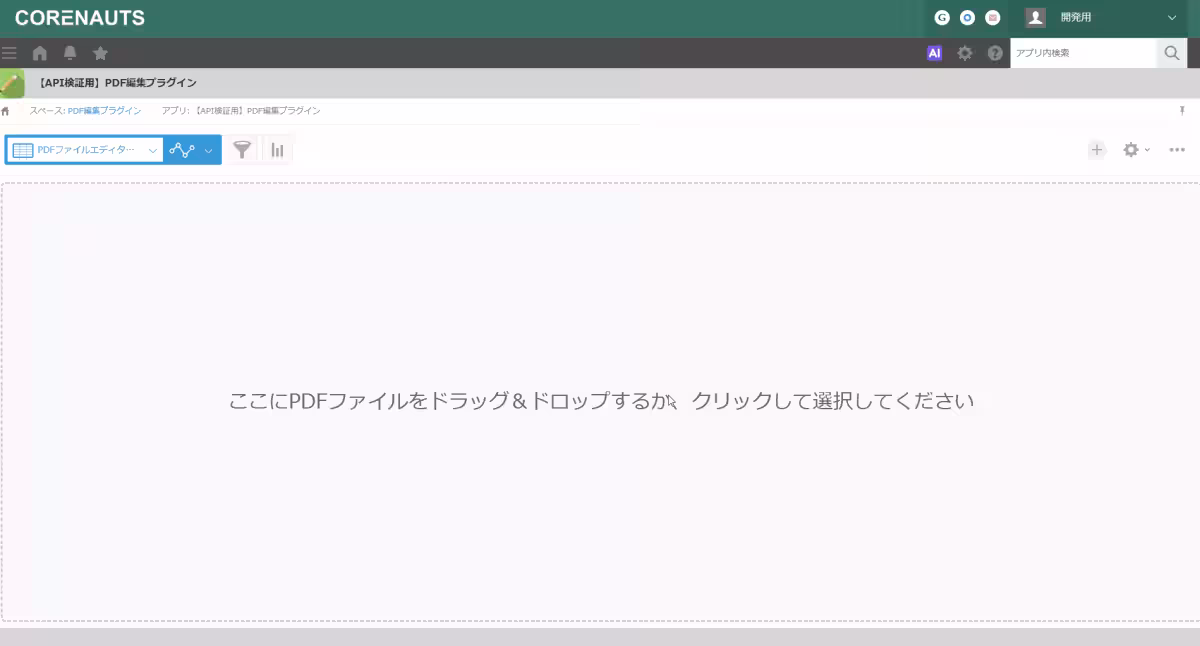
Task: Open the red round icon in the top bar
Action: point(993,17)
